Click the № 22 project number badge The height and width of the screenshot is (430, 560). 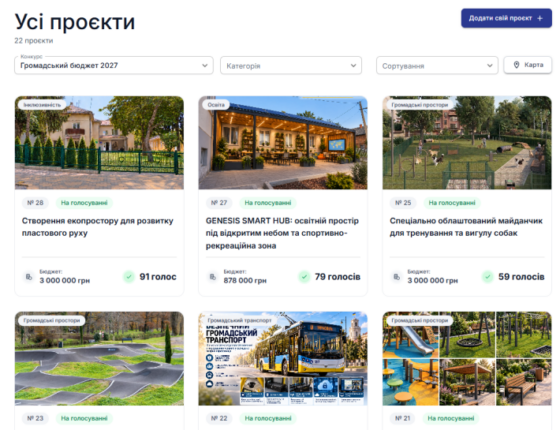219,418
